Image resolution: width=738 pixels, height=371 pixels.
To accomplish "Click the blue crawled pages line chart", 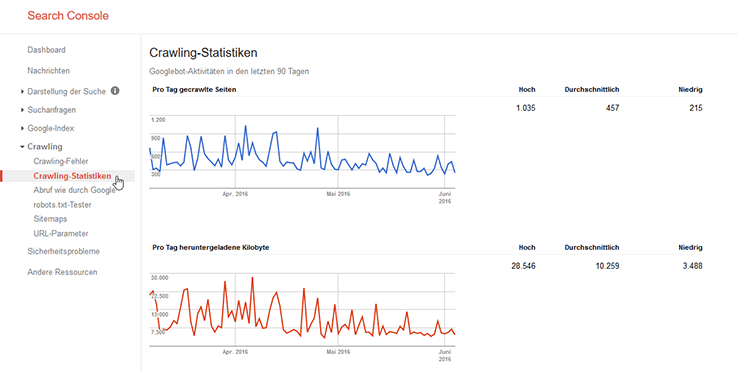I will 302,152.
